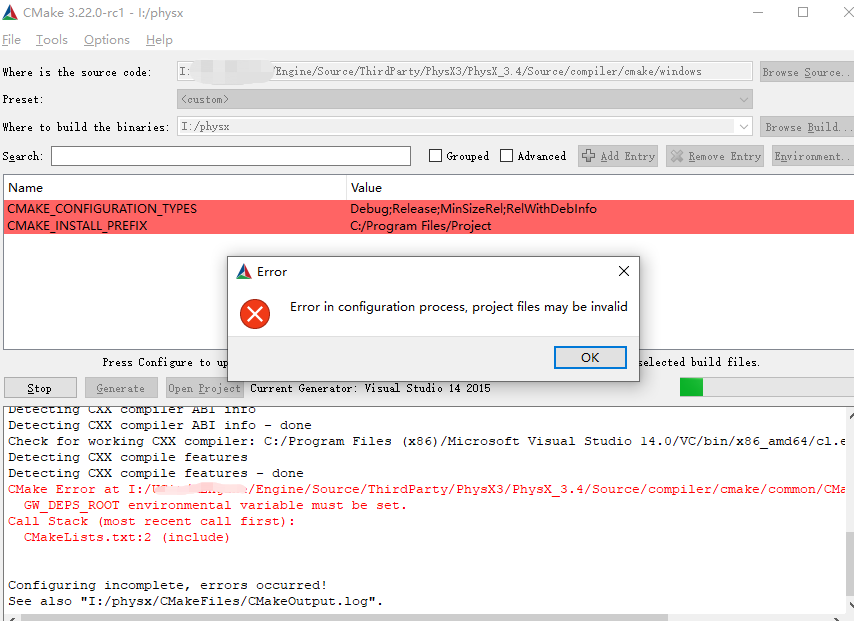The image size is (854, 621).
Task: Click the 'Detecting CXX compile features - done' line
Action: (x=156, y=473)
